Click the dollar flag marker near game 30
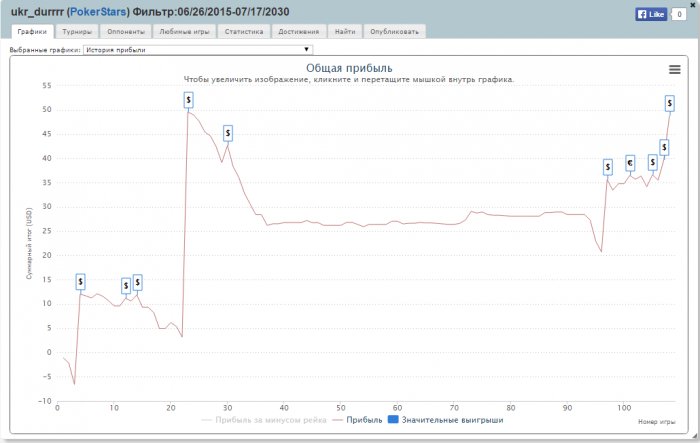The height and width of the screenshot is (443, 700). click(x=228, y=133)
